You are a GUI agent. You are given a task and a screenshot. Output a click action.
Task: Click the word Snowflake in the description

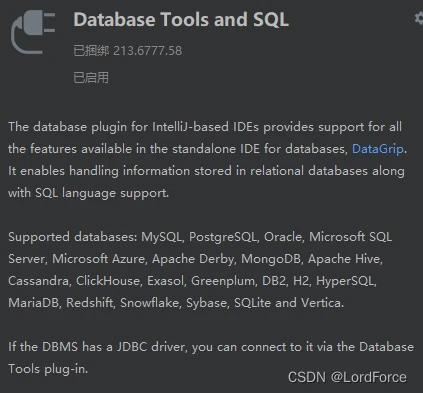point(149,303)
